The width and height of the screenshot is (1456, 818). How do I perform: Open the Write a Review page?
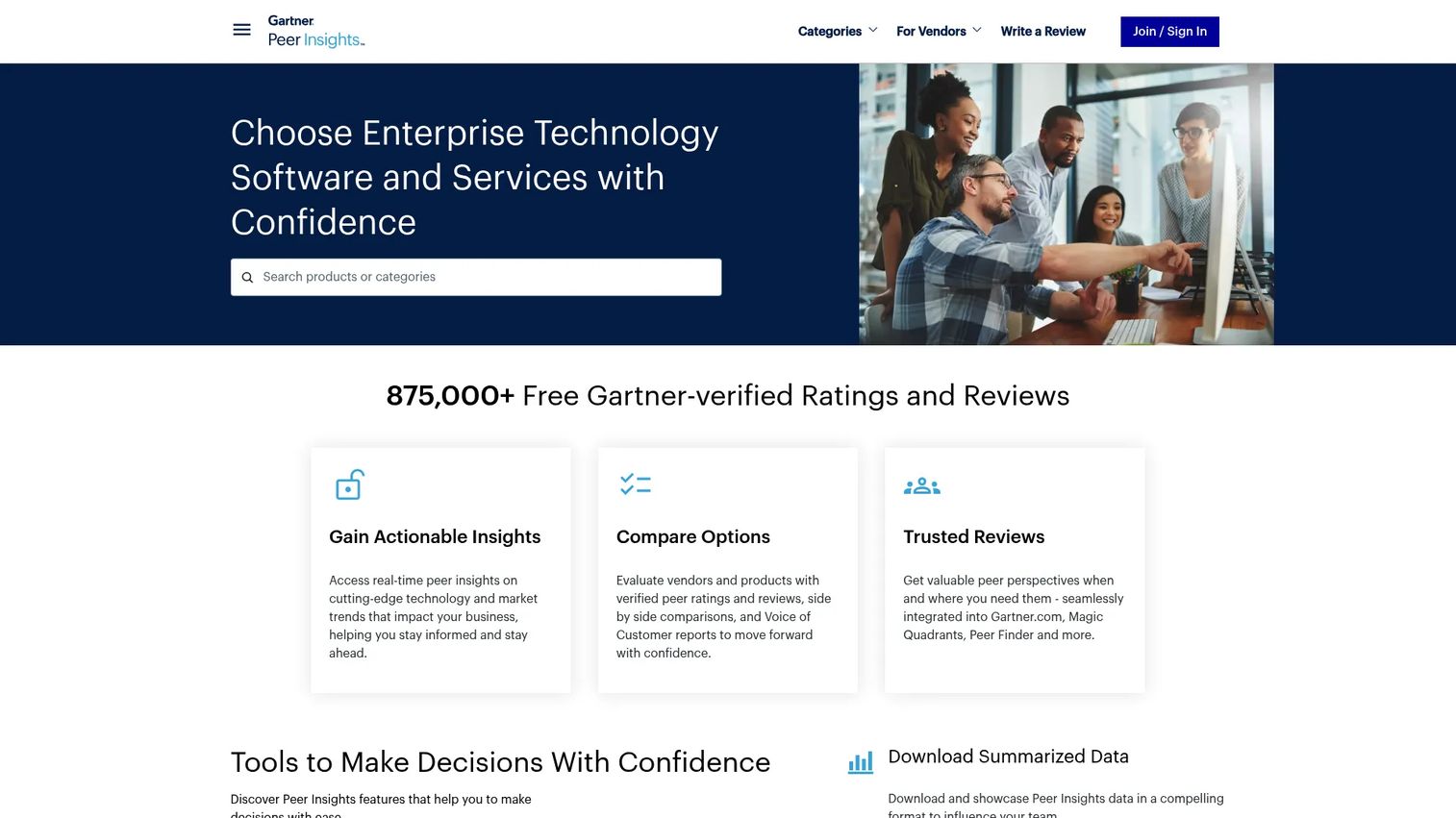[x=1042, y=31]
